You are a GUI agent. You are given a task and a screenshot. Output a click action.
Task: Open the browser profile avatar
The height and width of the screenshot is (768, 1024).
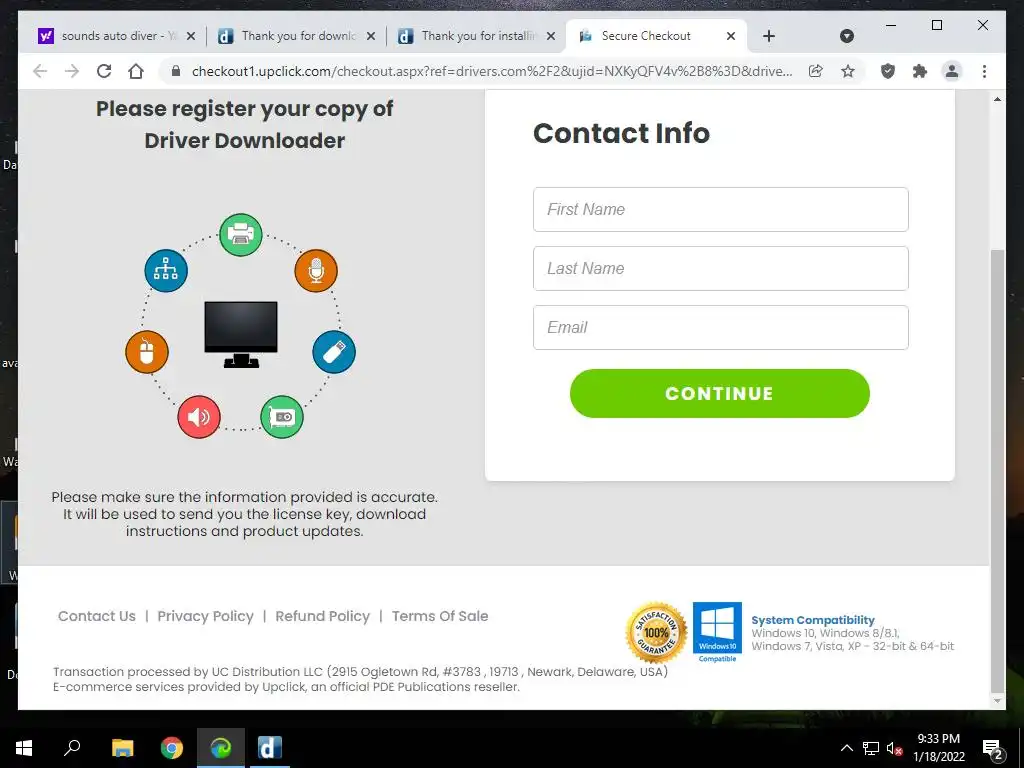click(x=952, y=71)
